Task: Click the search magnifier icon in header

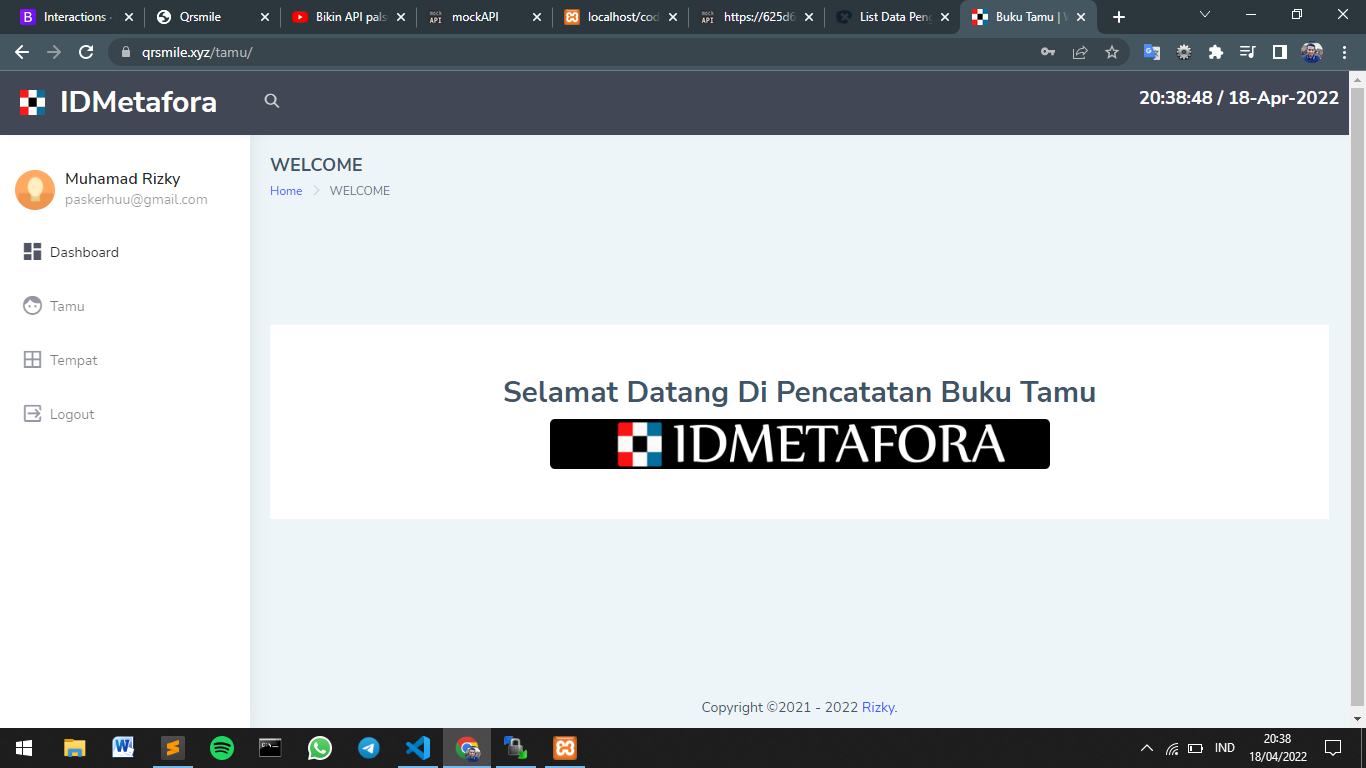Action: [271, 101]
